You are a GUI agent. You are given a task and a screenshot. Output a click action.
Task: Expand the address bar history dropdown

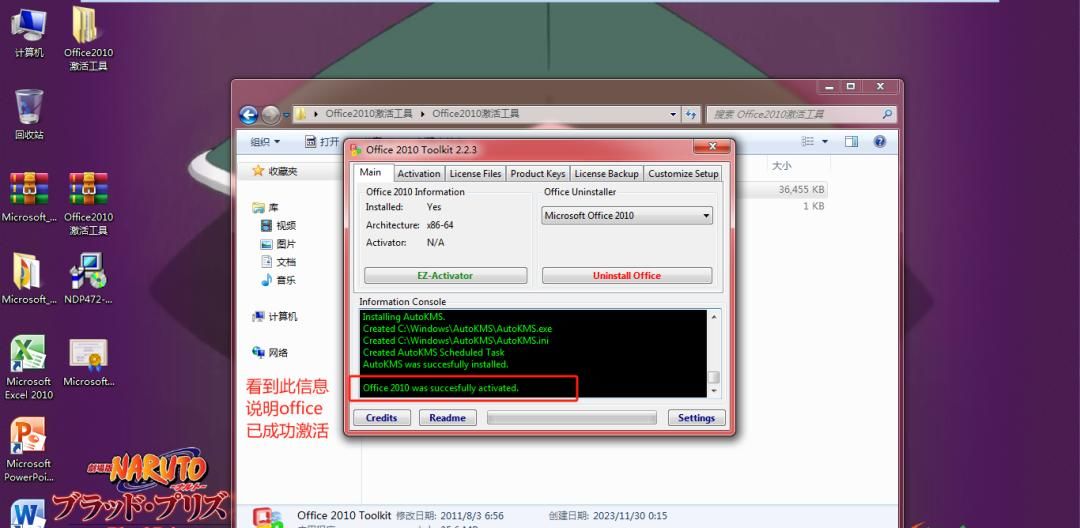(673, 114)
